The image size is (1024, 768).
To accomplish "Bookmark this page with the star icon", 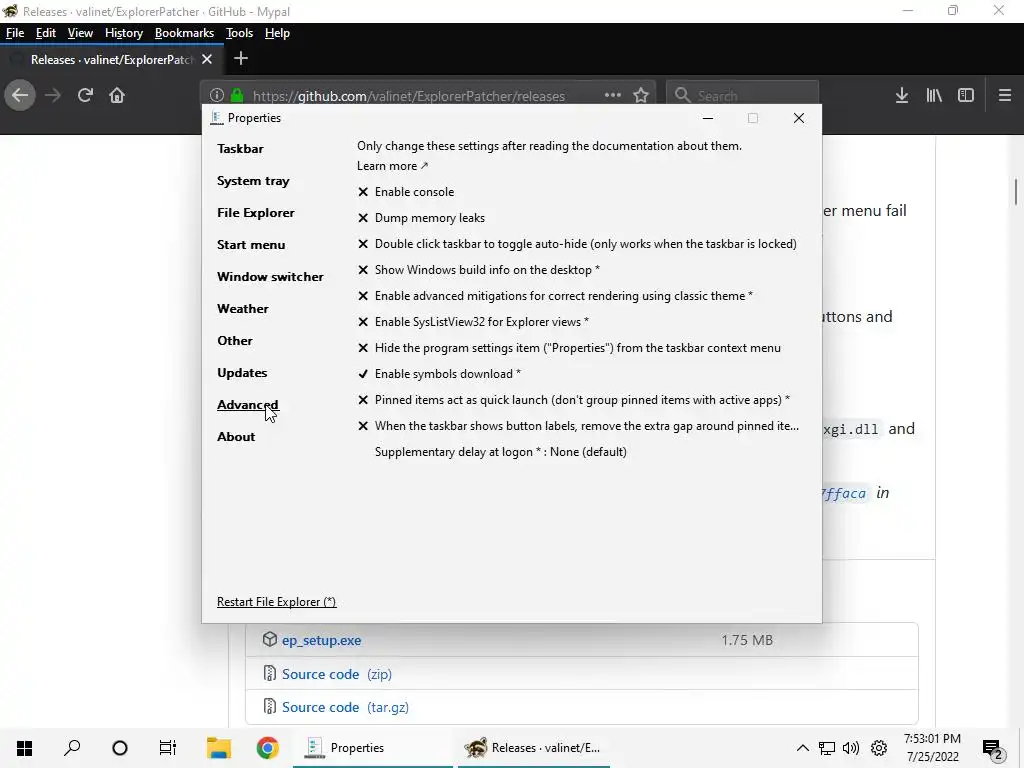I will coord(641,95).
